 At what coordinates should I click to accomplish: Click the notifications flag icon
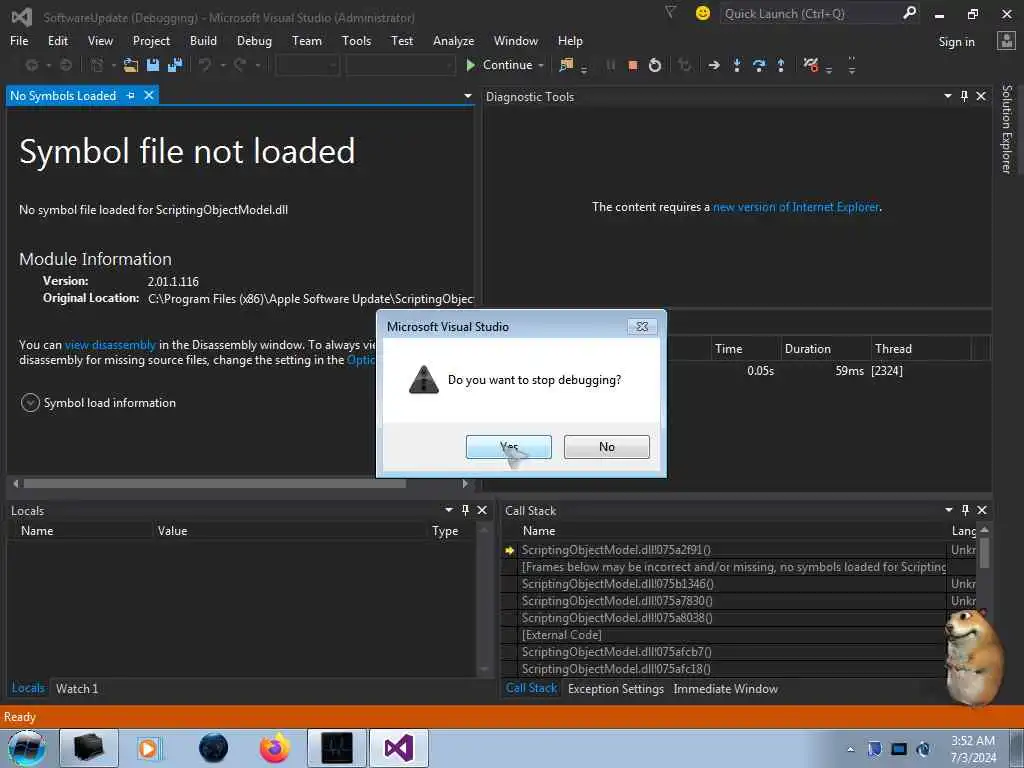click(670, 12)
